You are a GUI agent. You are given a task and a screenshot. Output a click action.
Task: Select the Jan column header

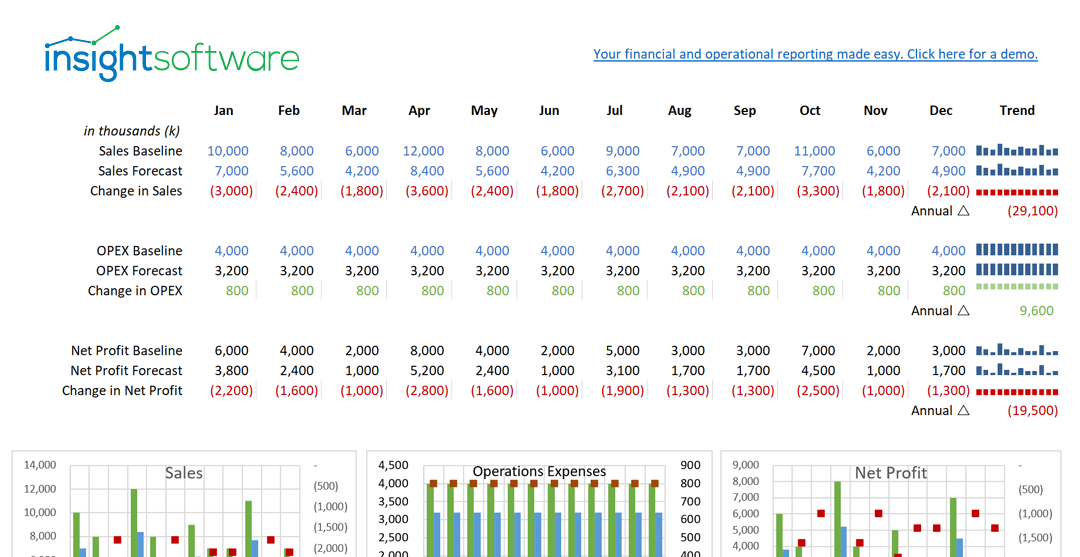tap(223, 110)
